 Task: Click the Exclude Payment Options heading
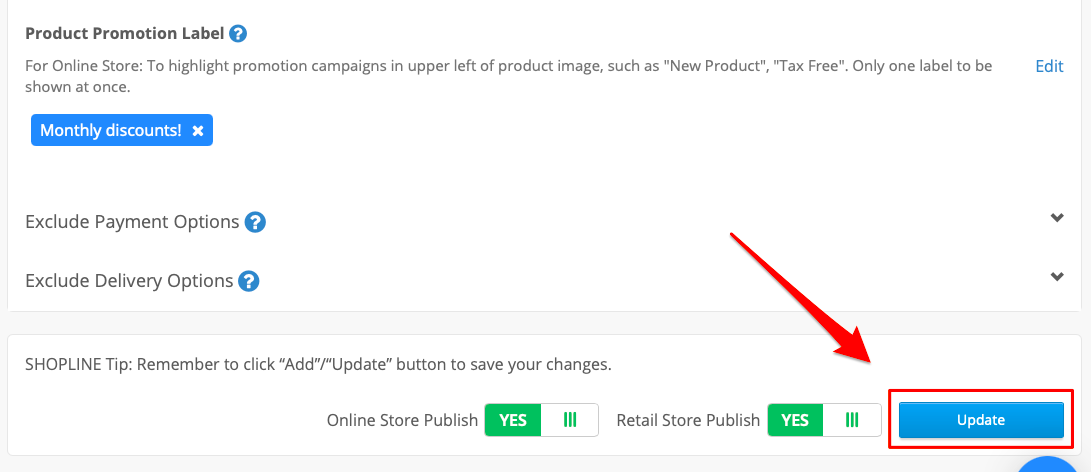pyautogui.click(x=132, y=222)
